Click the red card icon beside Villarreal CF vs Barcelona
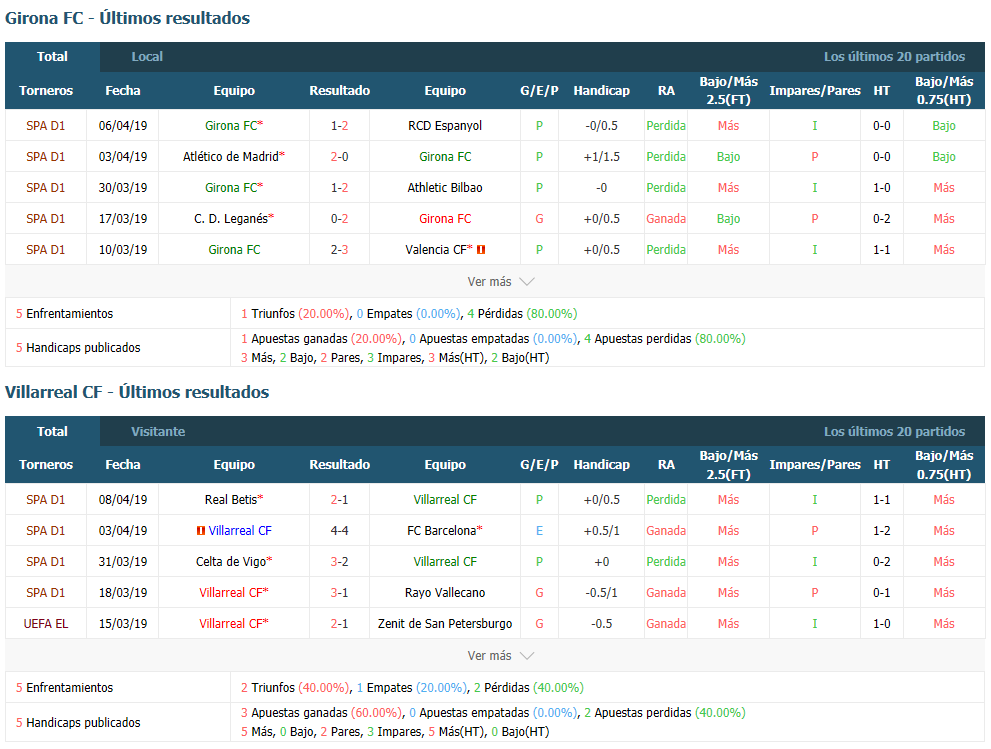 click(x=201, y=530)
